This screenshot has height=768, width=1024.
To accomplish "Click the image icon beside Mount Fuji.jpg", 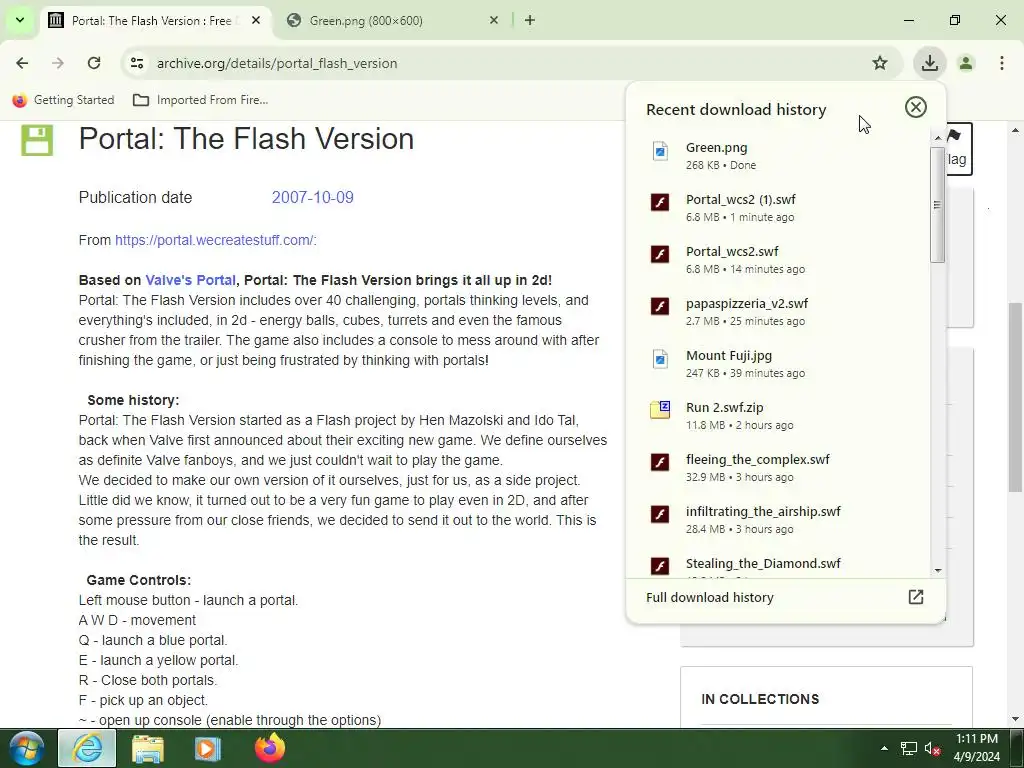I will point(660,359).
